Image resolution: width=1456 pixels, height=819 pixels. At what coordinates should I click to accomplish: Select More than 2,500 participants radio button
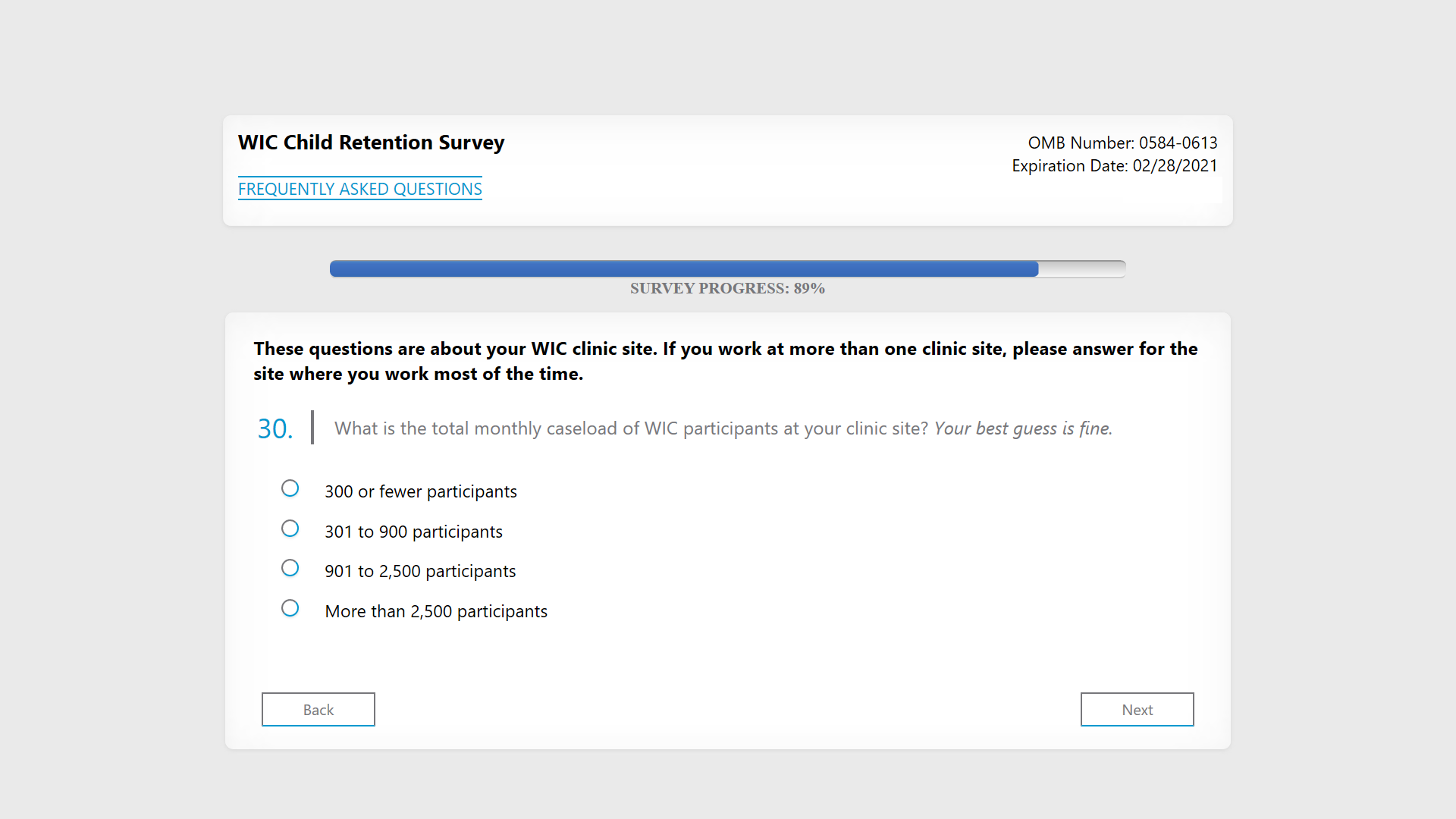tap(290, 608)
